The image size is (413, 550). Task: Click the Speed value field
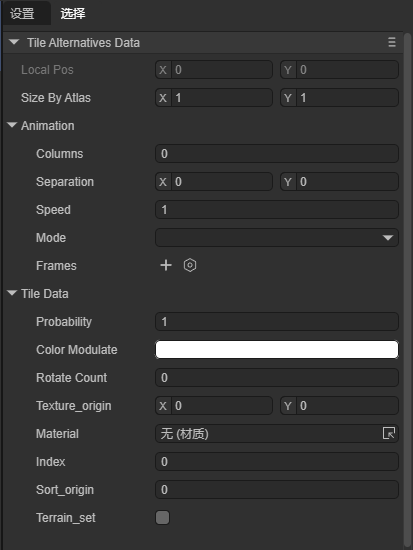[x=277, y=210]
